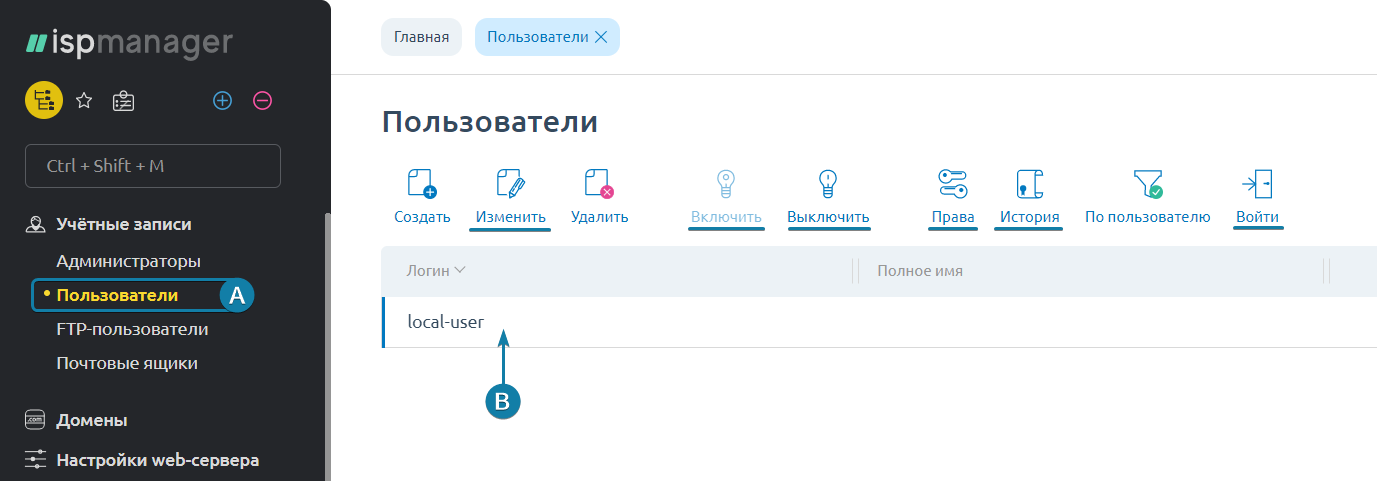Click the Включить lightbulb icon
The image size is (1377, 481).
click(x=726, y=184)
